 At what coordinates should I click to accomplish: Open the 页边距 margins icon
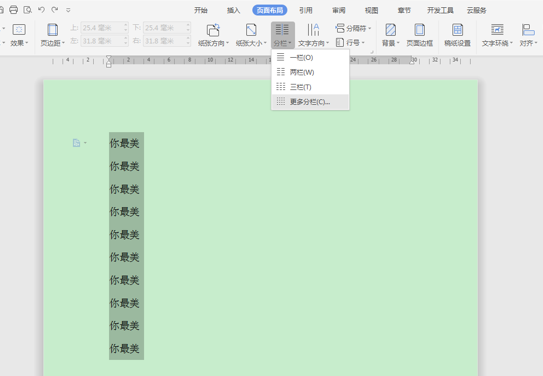(x=53, y=30)
